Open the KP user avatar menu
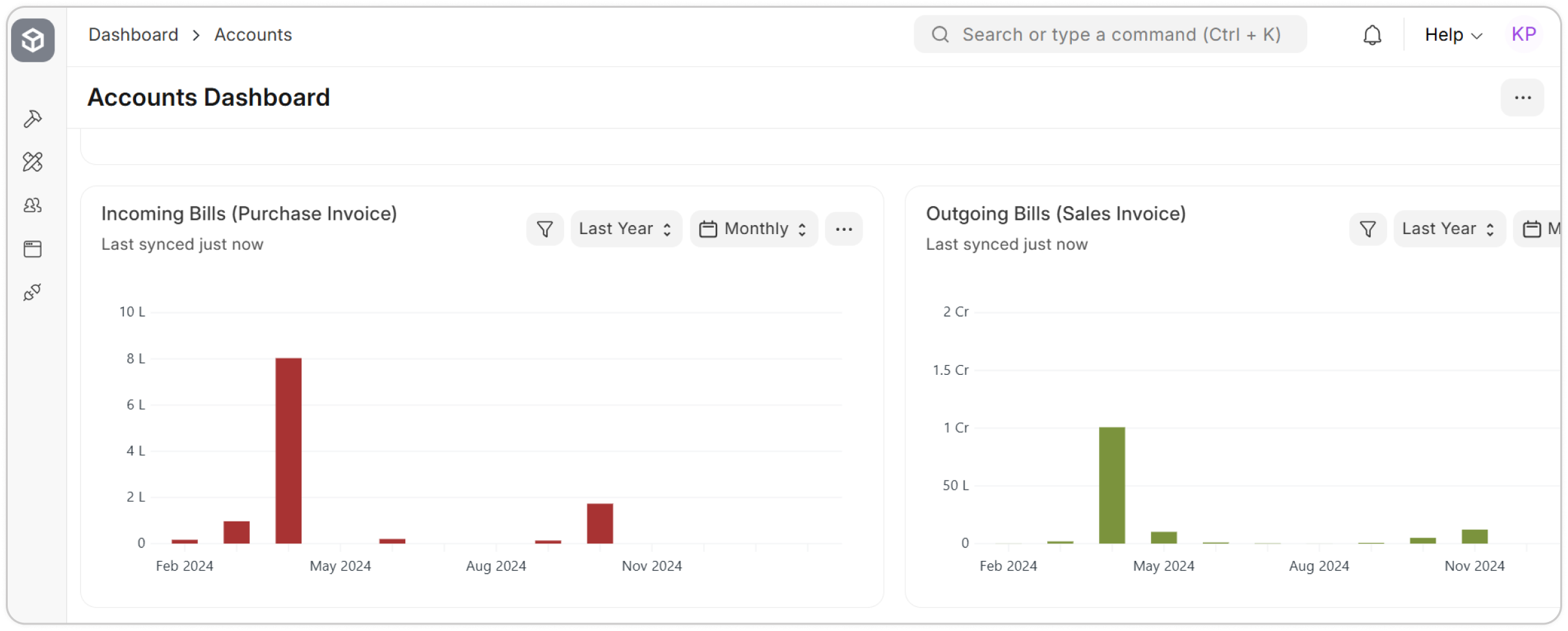1568x631 pixels. pos(1523,34)
